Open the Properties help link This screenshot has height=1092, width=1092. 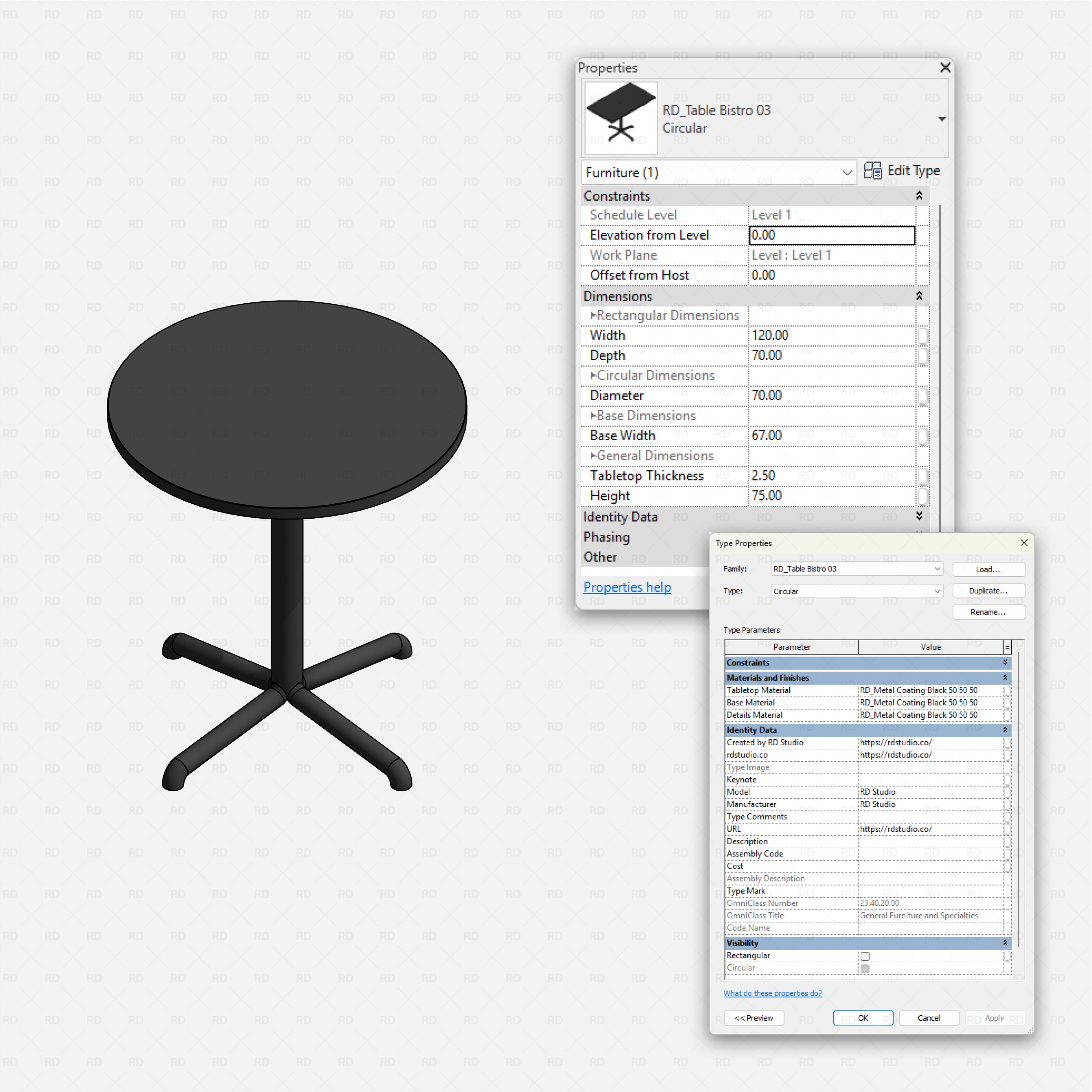pos(627,587)
